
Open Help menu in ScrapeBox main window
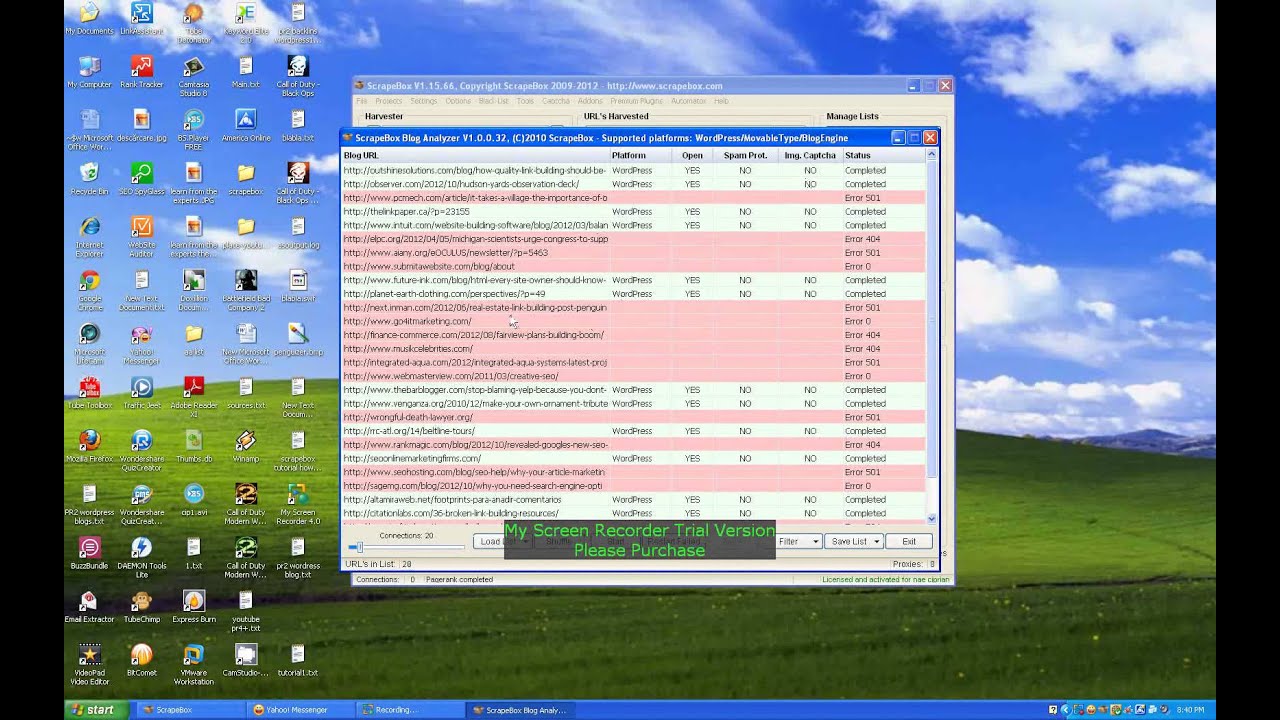[721, 101]
